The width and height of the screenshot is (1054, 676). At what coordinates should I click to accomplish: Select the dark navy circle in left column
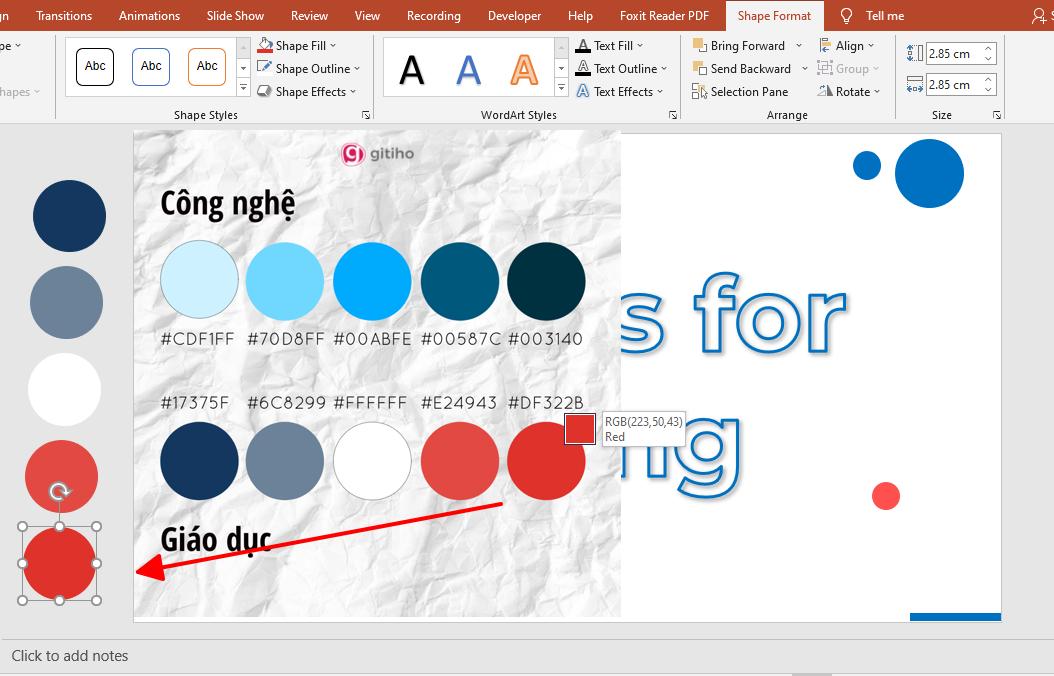click(69, 216)
